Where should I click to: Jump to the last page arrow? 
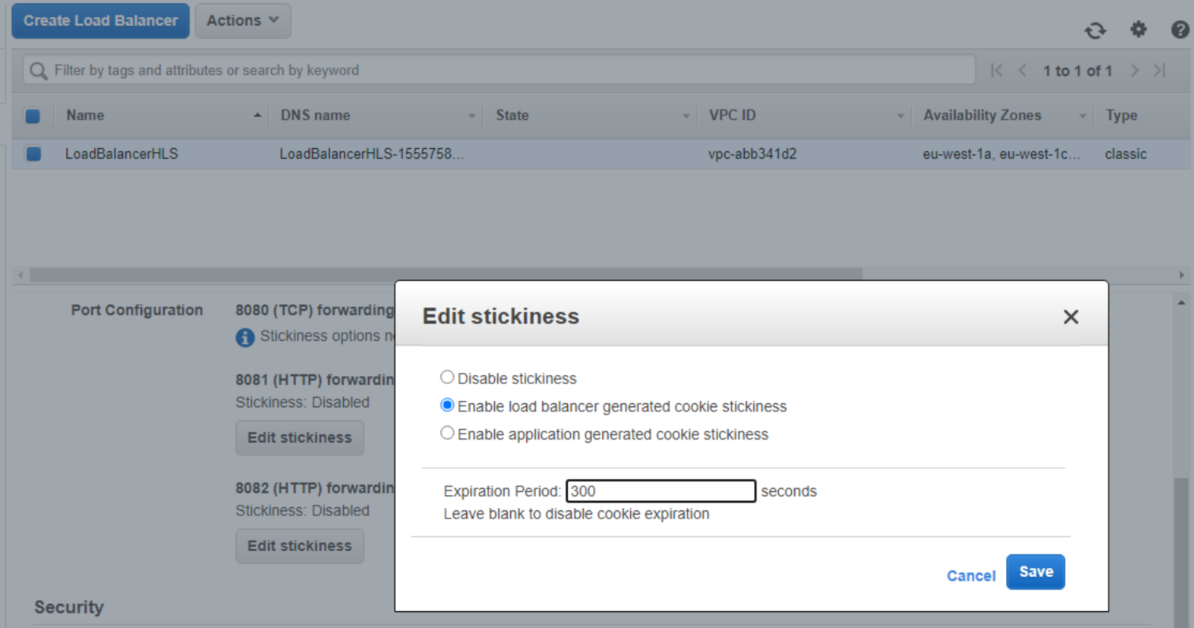point(1160,70)
